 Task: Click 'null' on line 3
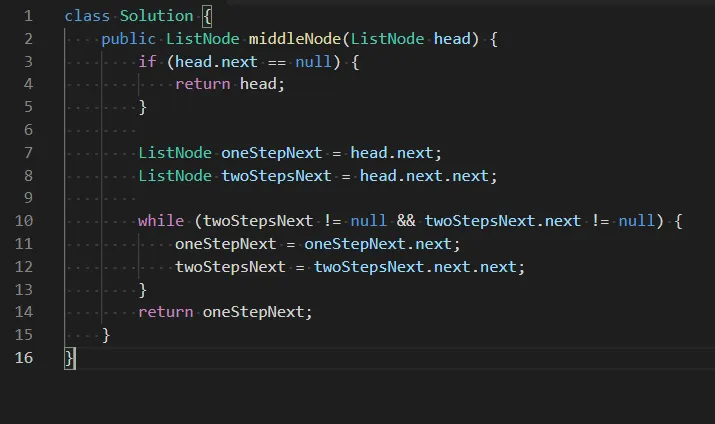tap(313, 62)
